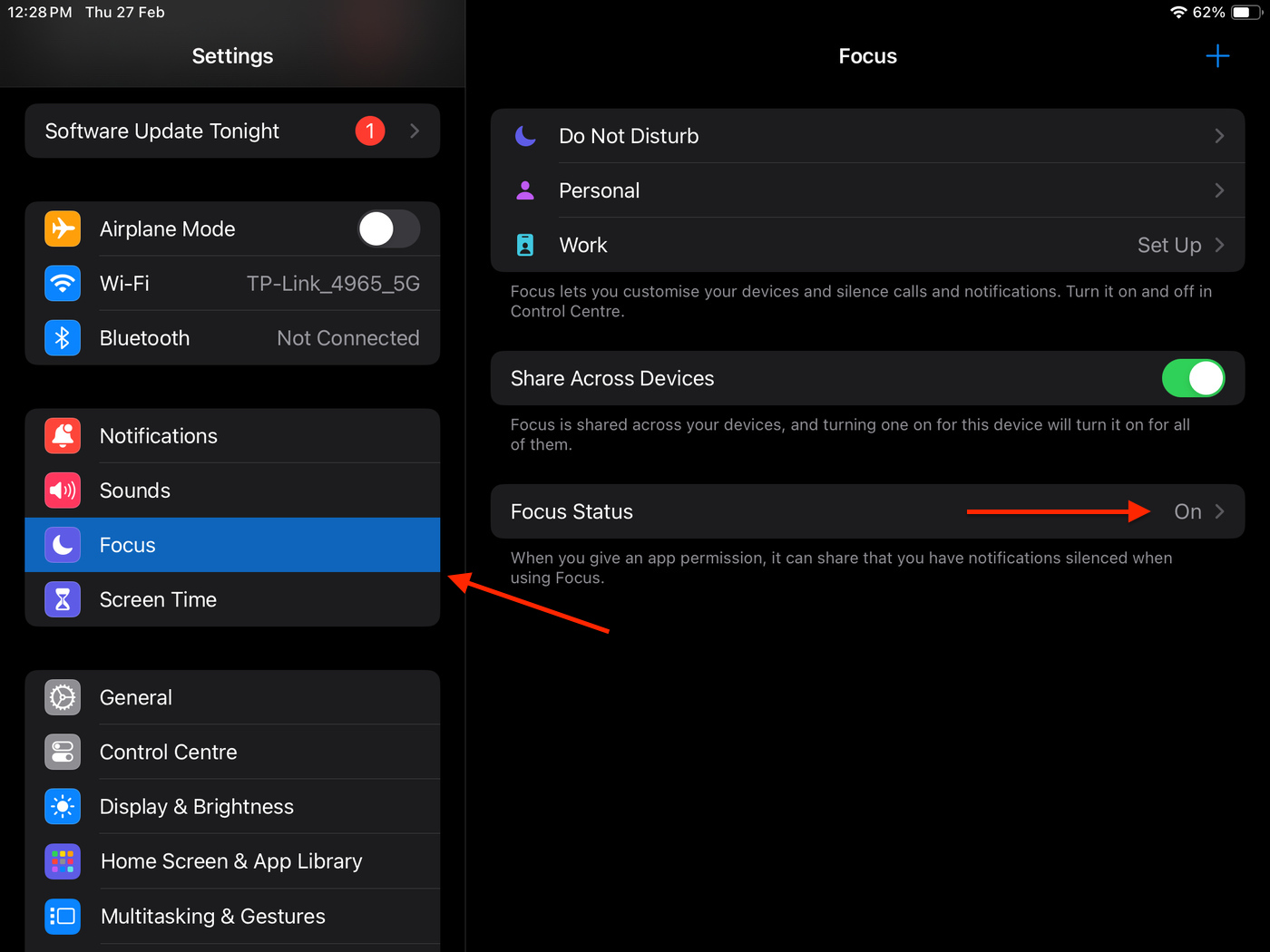Select the Wi-Fi icon in sidebar
The image size is (1270, 952).
click(x=62, y=283)
